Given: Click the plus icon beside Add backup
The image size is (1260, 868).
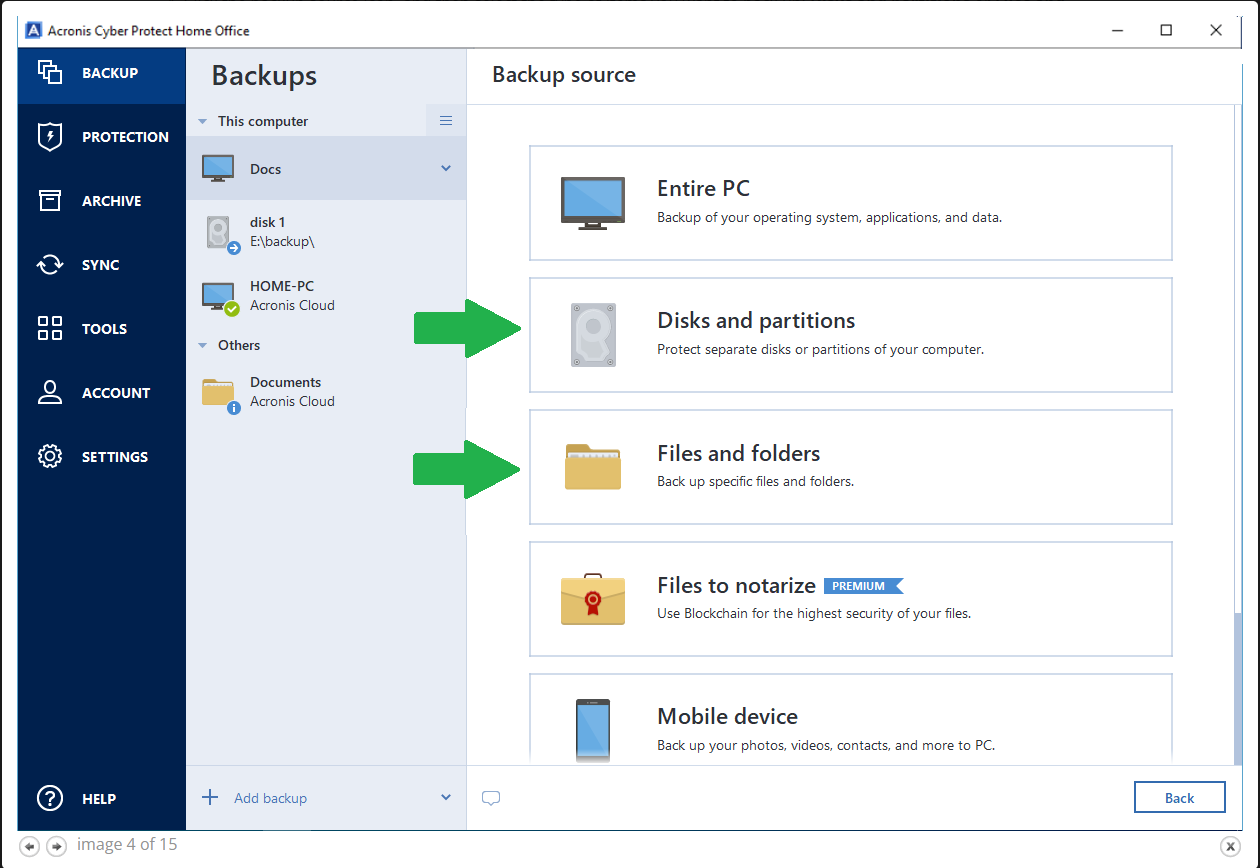Looking at the screenshot, I should (210, 797).
